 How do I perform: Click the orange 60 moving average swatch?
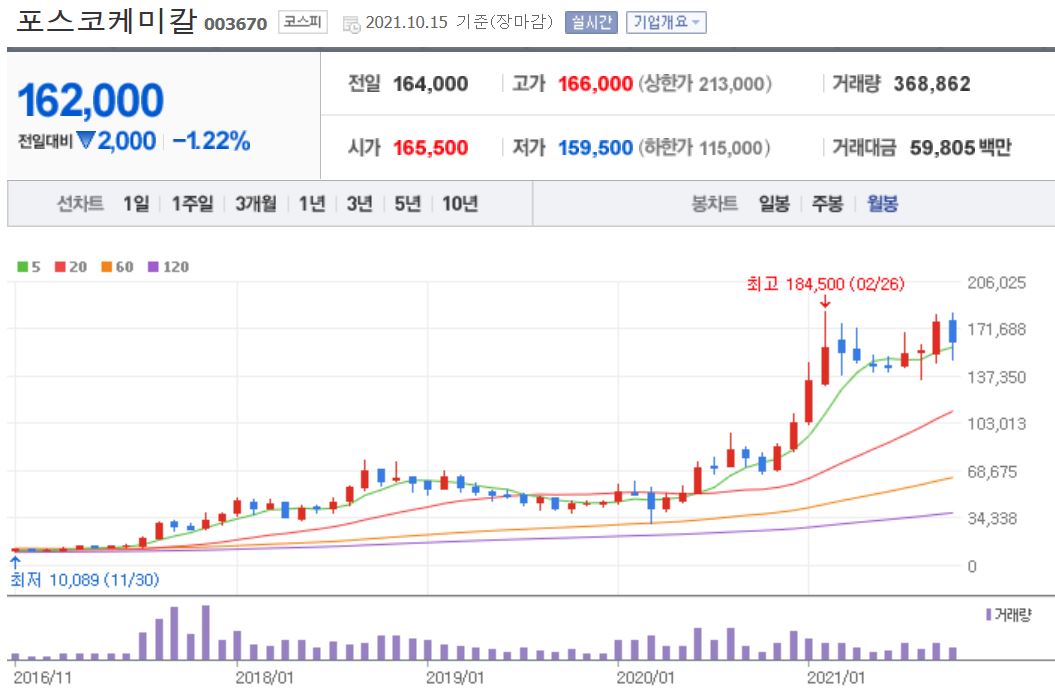(x=106, y=267)
